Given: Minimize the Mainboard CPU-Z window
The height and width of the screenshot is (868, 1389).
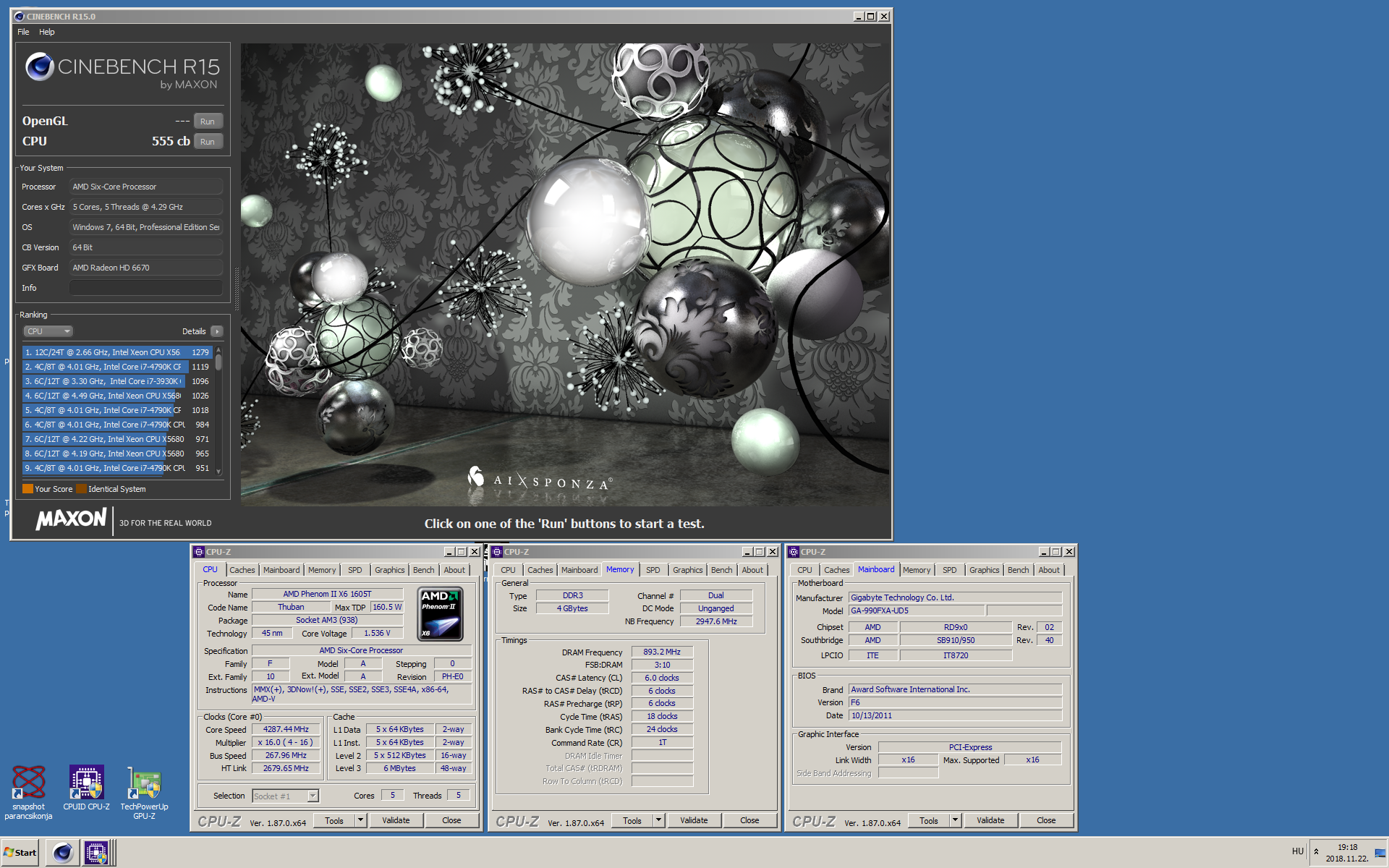Looking at the screenshot, I should click(x=1044, y=552).
